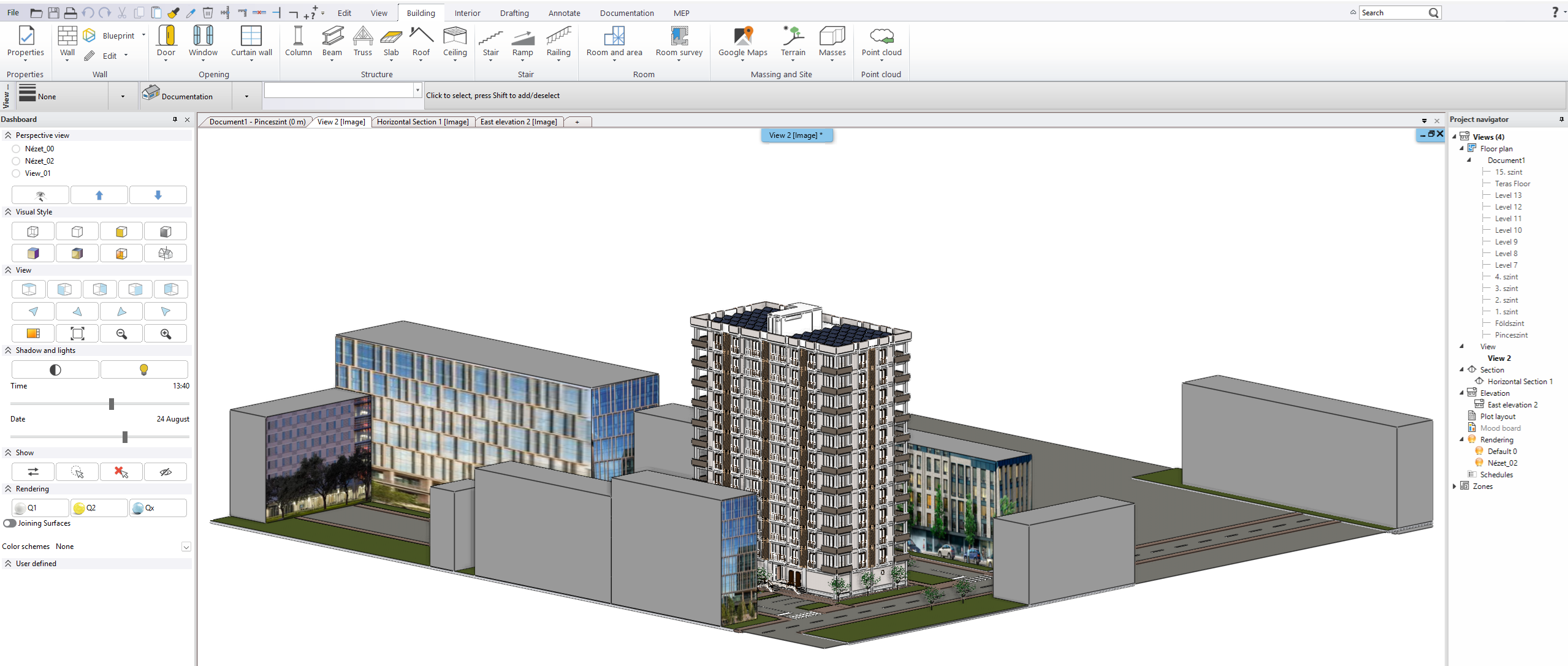Expand the Zones tree node
This screenshot has width=1568, height=666.
(1454, 486)
